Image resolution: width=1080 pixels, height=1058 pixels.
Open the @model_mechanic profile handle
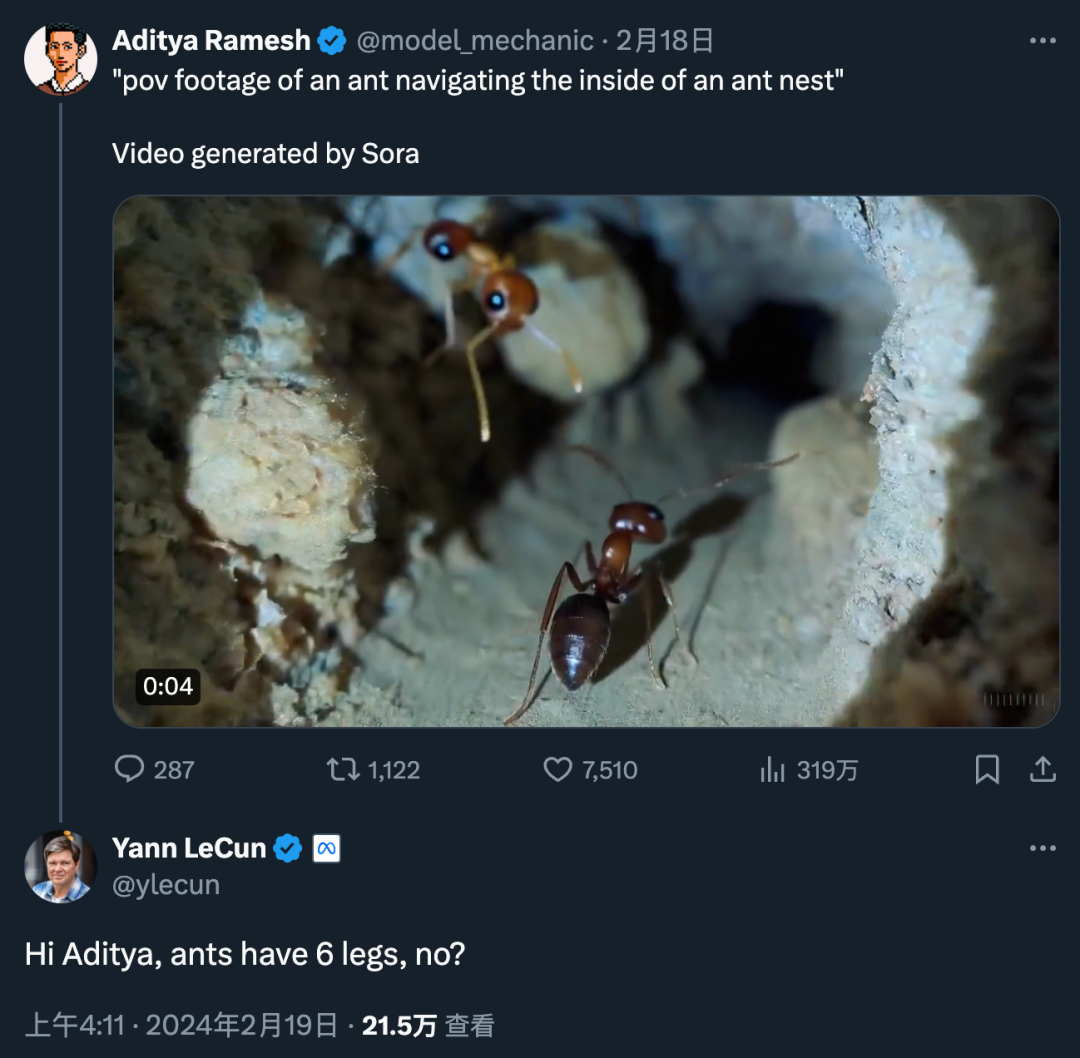[x=474, y=40]
